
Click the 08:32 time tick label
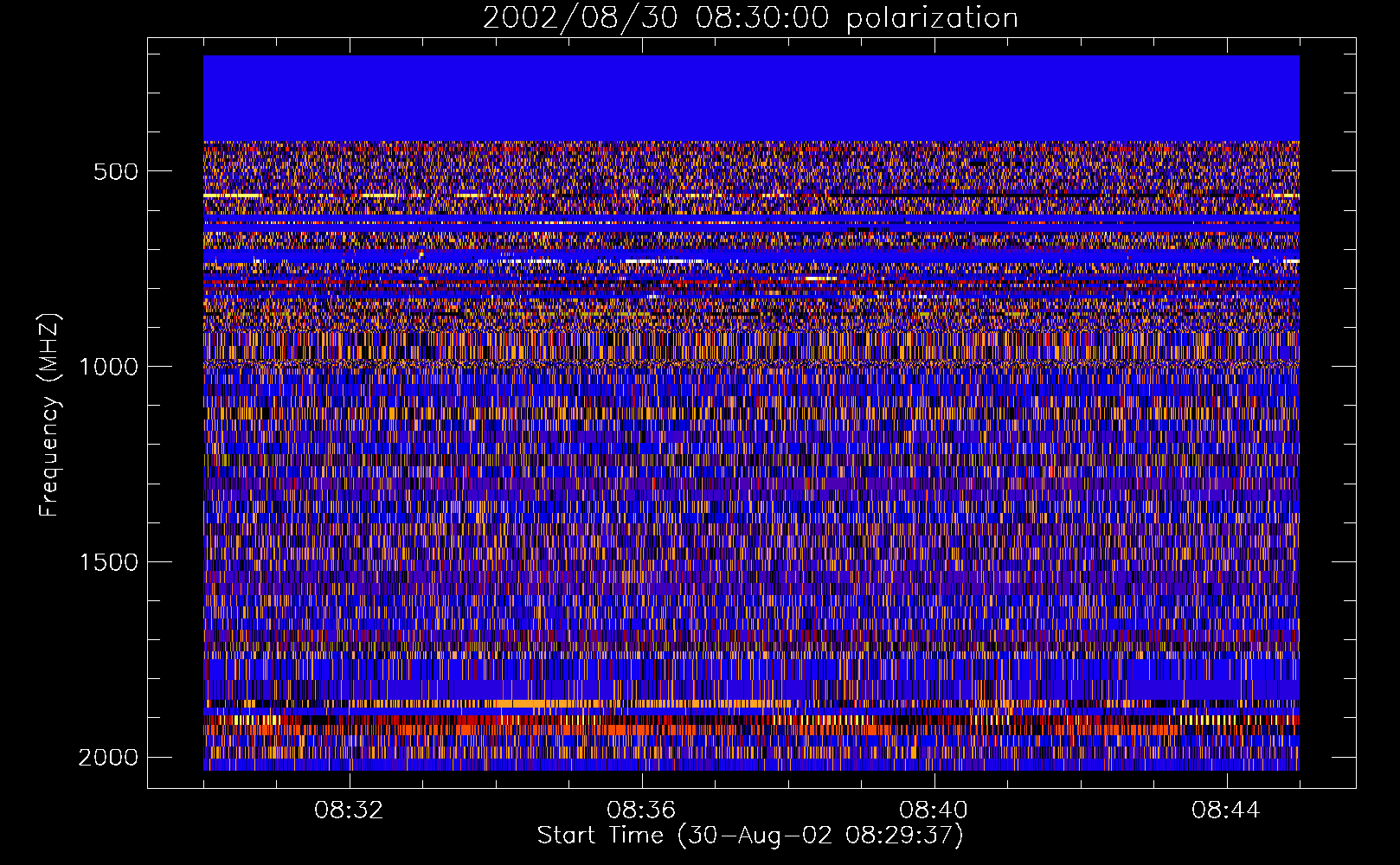(x=350, y=811)
